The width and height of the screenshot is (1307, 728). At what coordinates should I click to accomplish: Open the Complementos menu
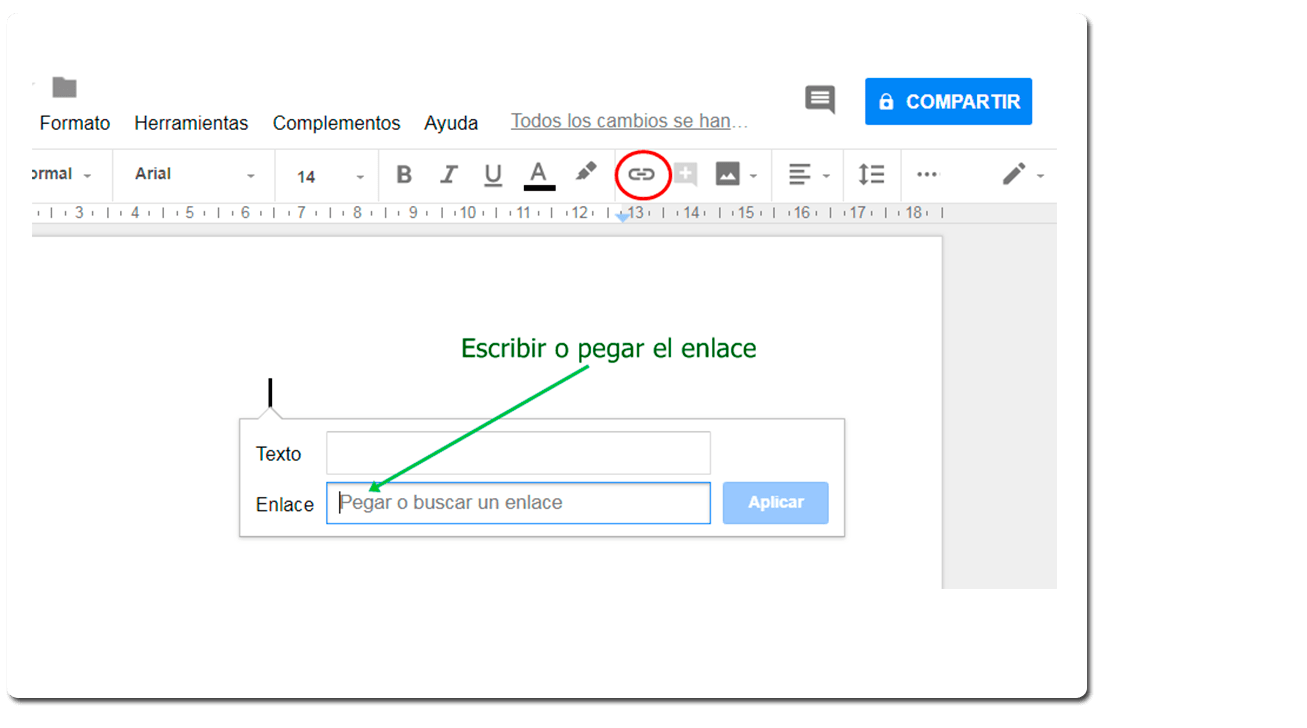pyautogui.click(x=336, y=123)
